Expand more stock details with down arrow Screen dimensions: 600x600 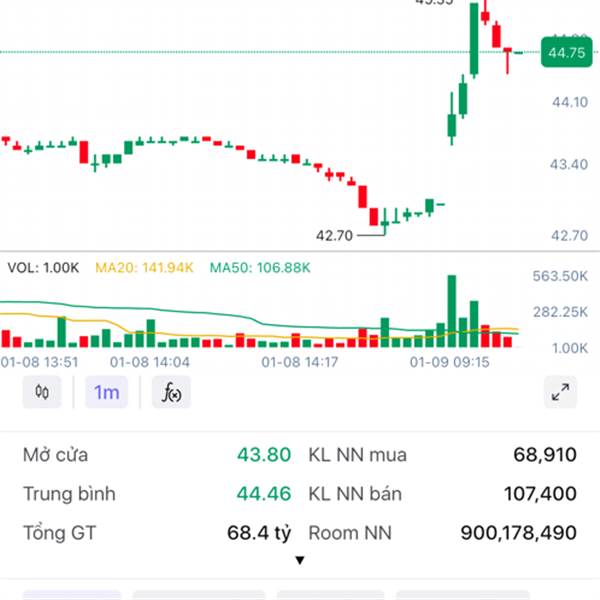point(300,561)
